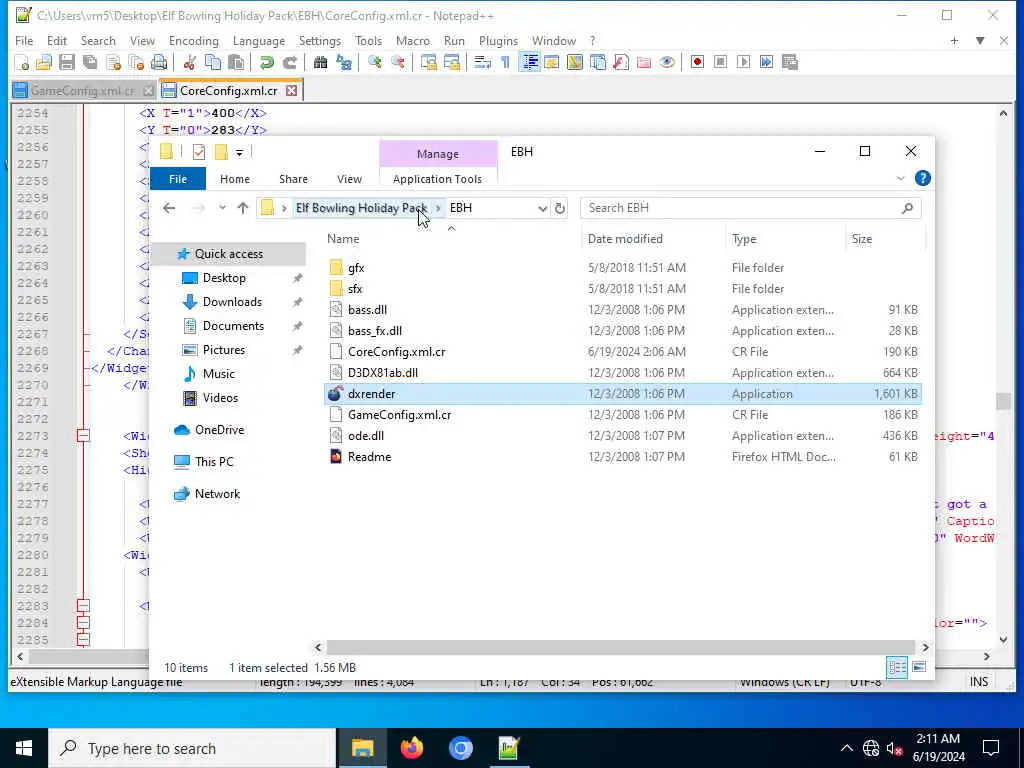Click the Function List toolbar icon
1024x768 pixels.
pyautogui.click(x=621, y=63)
